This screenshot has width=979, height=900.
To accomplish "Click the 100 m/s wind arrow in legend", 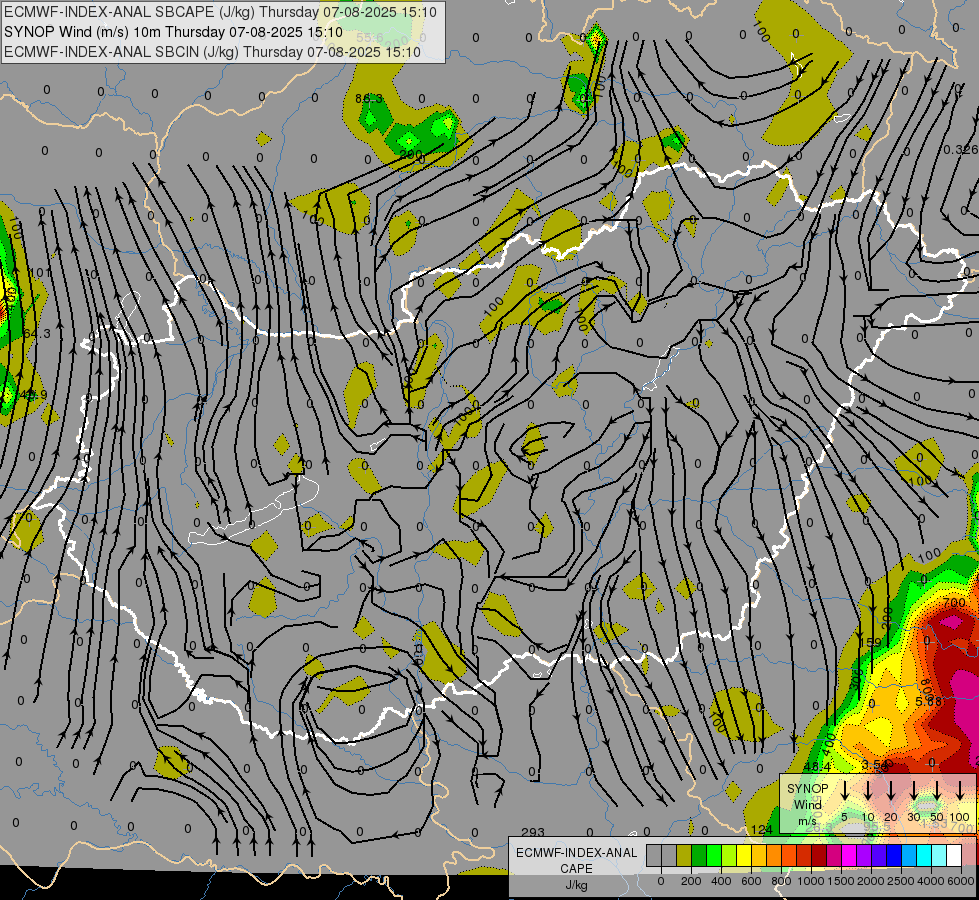I will tap(960, 791).
